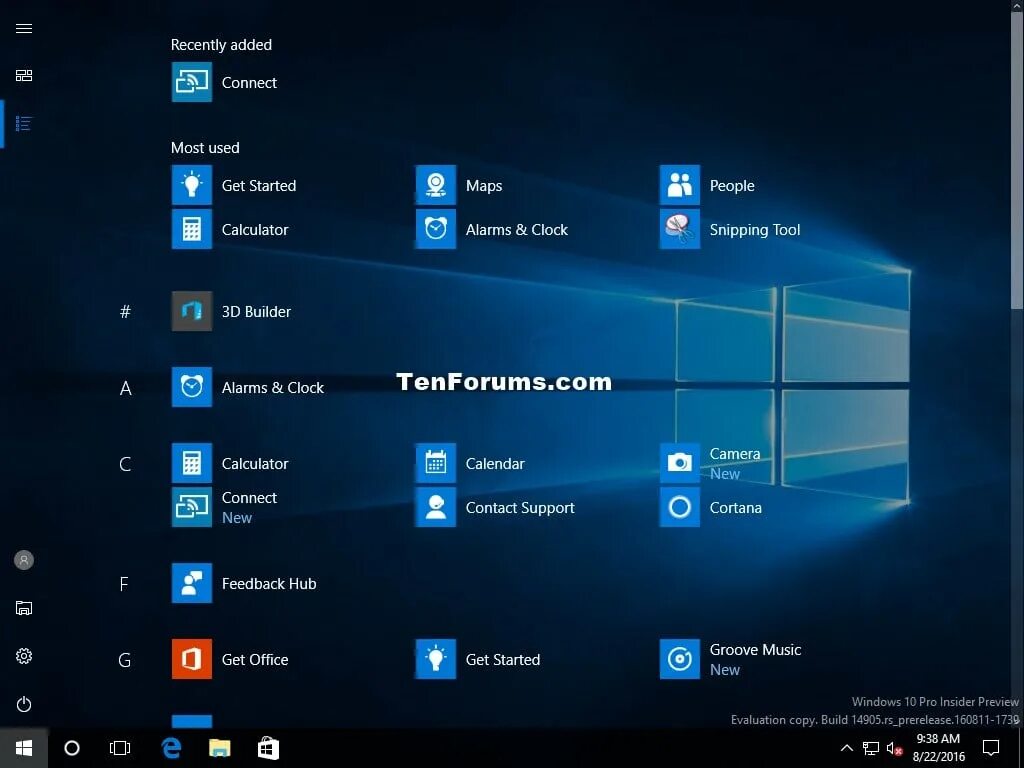
Task: Open the user account icon
Action: coord(24,560)
